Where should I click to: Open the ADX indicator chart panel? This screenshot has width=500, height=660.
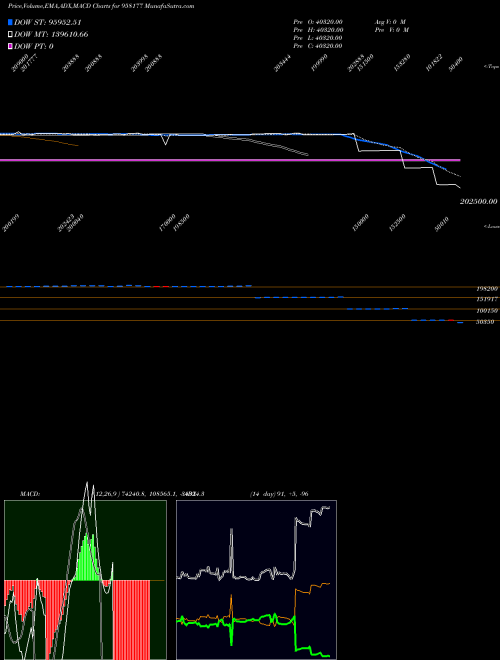256,580
